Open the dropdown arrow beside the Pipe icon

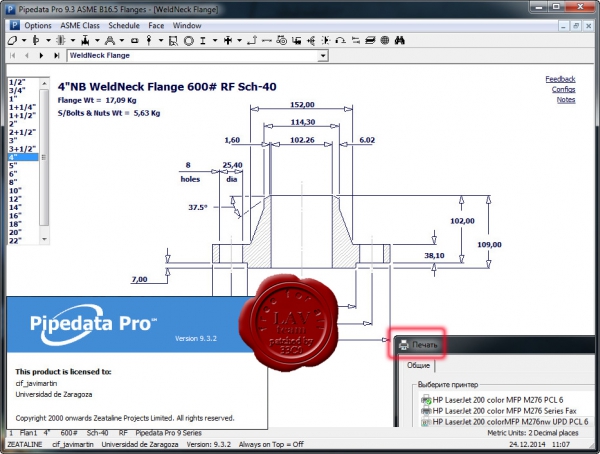tap(24, 40)
